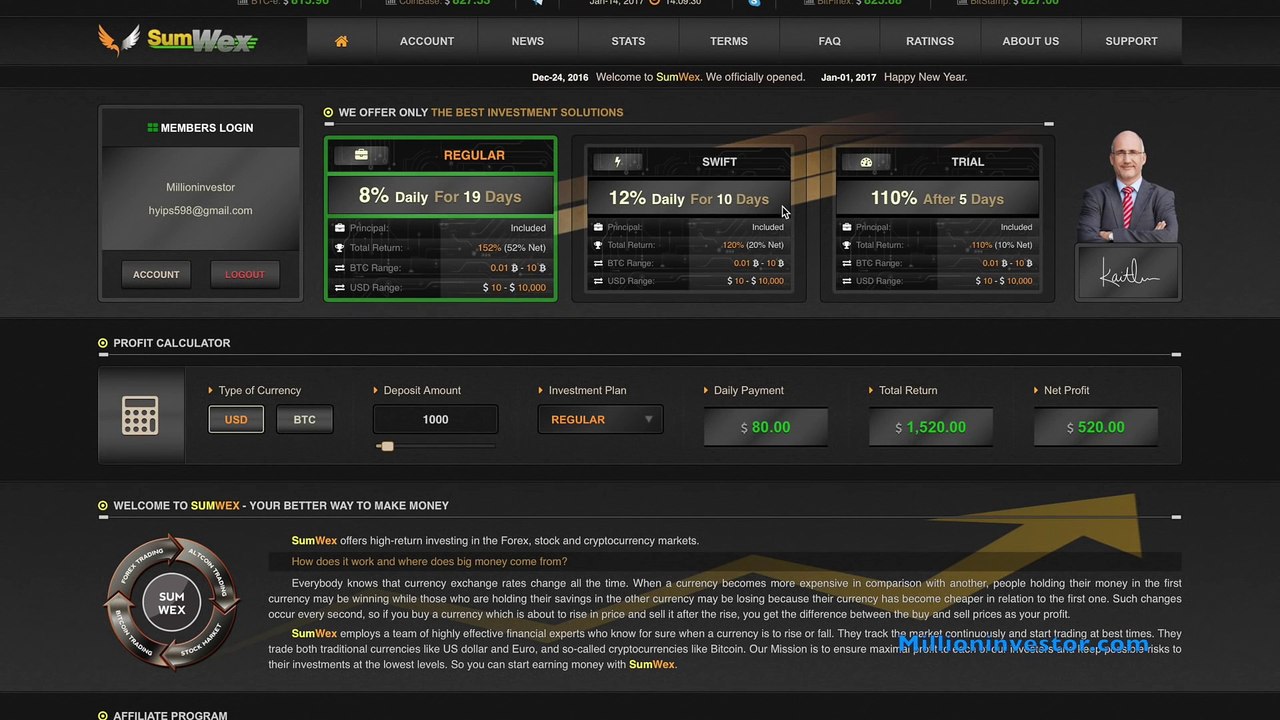Click the arrows icon beside Trial plan BTC Range

(847, 263)
